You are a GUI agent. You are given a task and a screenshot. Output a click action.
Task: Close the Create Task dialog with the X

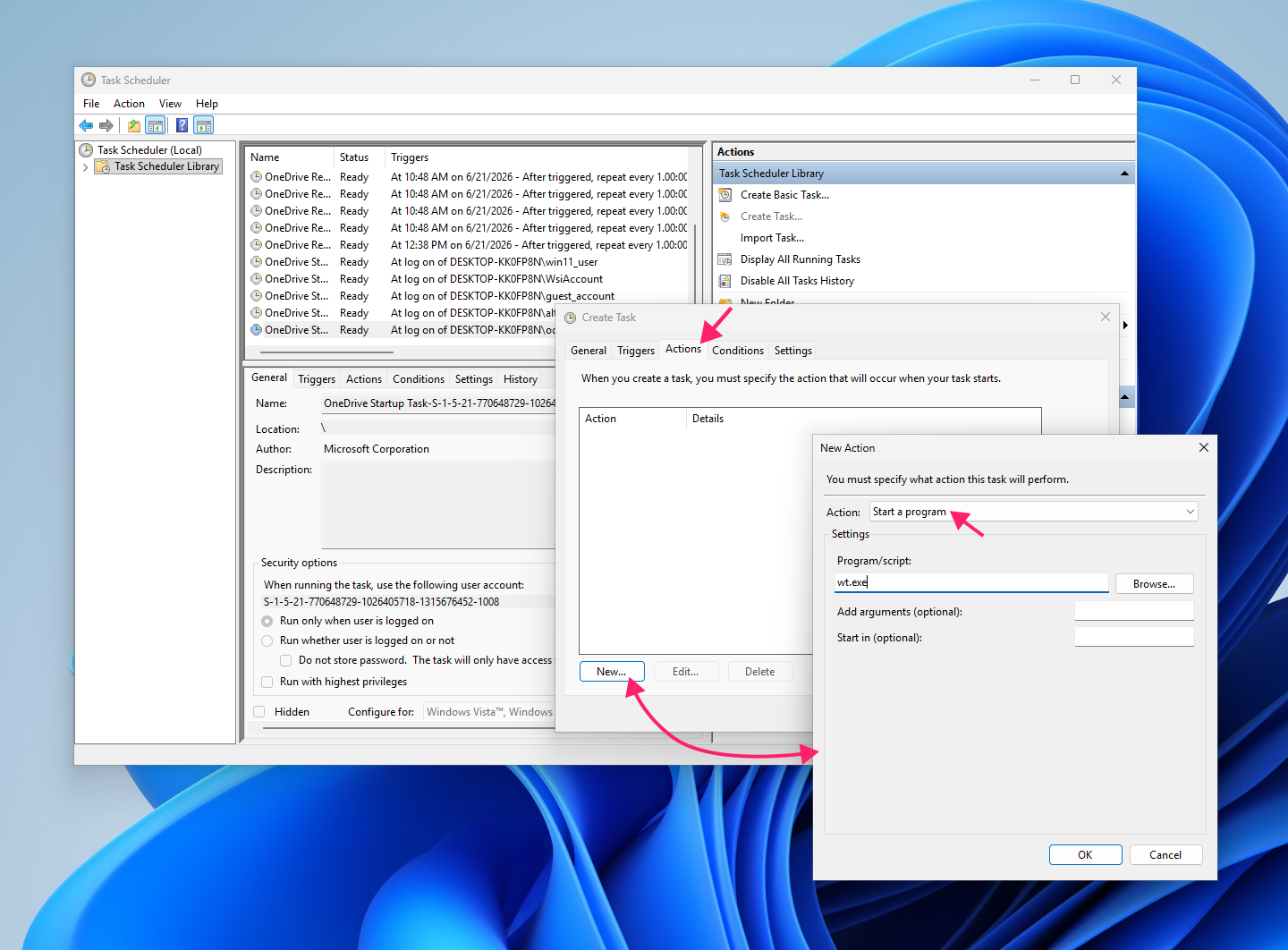click(x=1106, y=317)
